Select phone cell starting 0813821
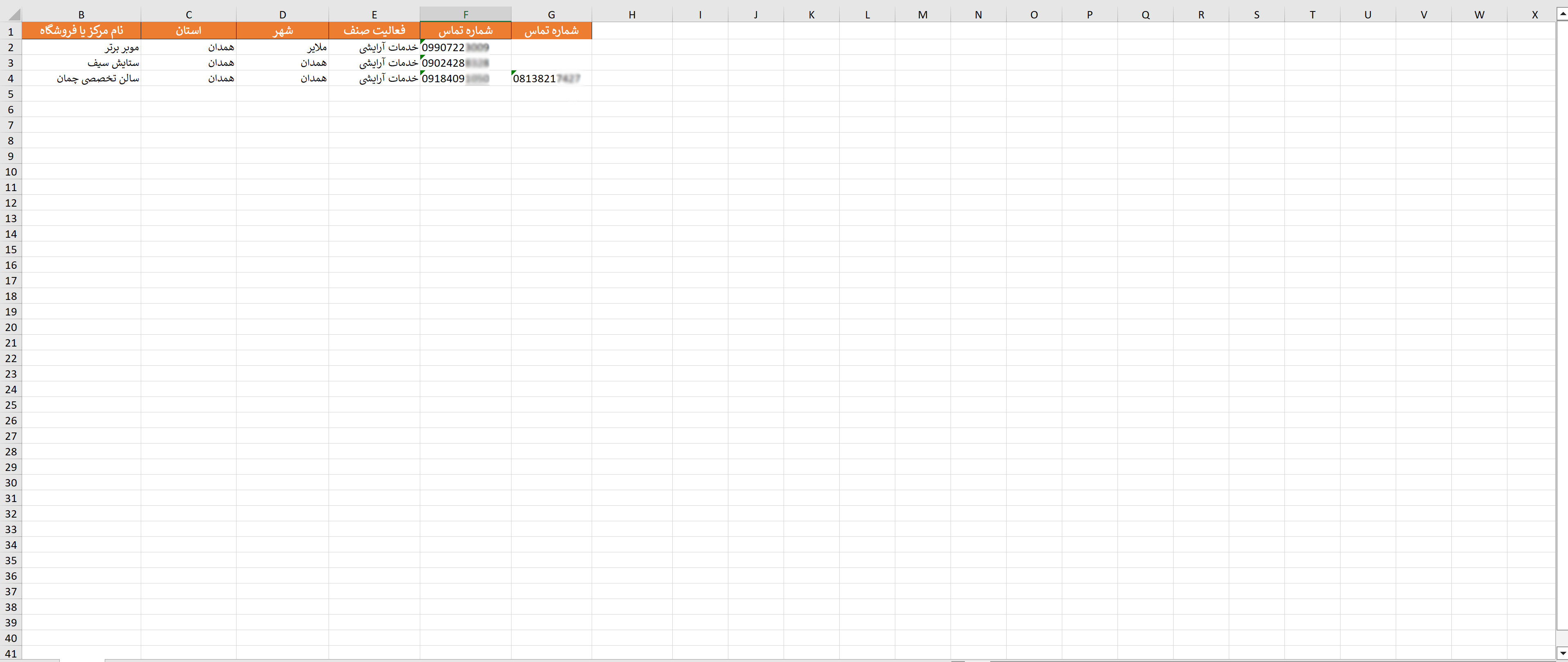 pos(552,79)
